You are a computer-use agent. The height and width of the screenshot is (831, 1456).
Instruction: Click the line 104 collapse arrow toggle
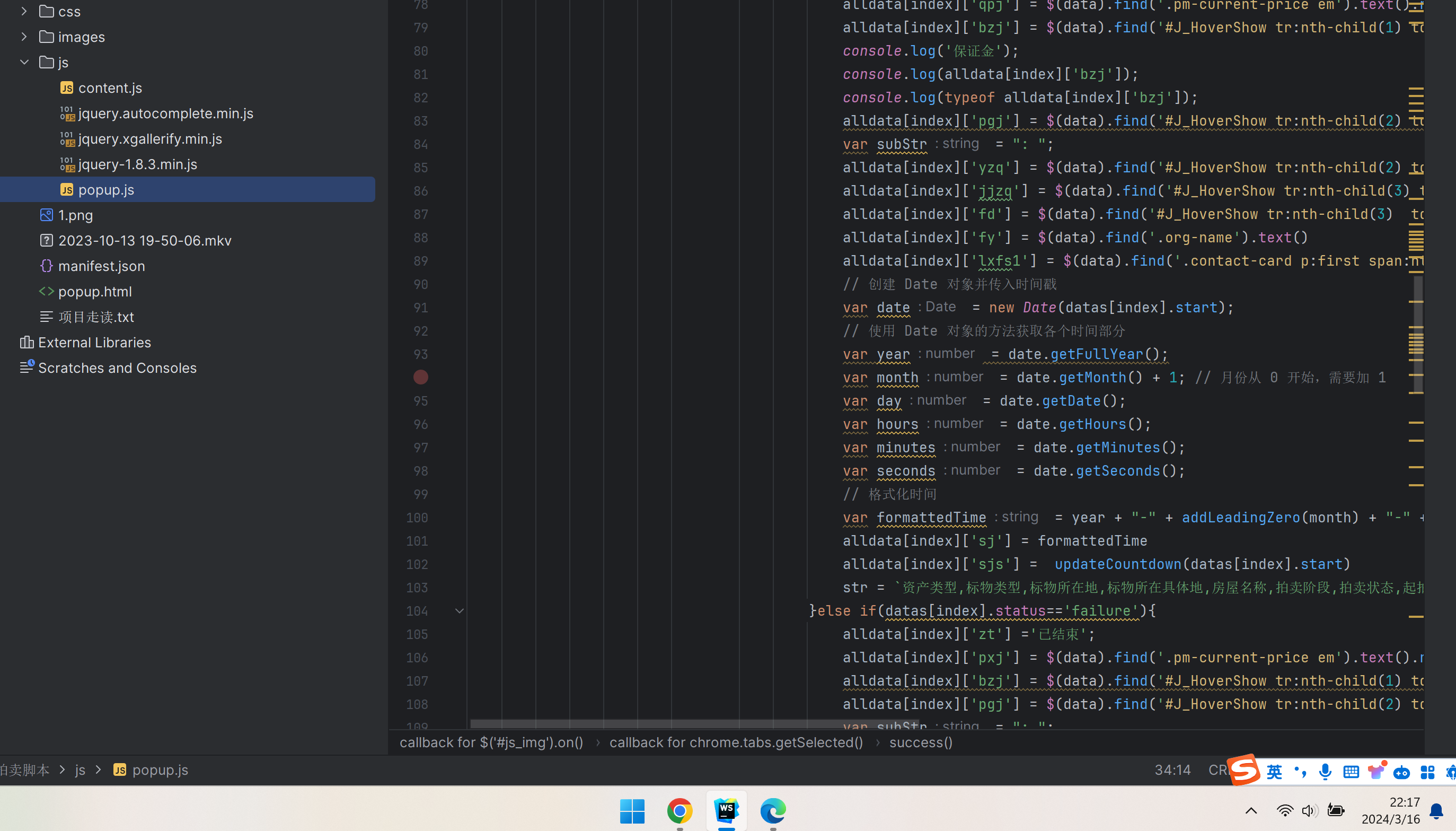(x=460, y=611)
